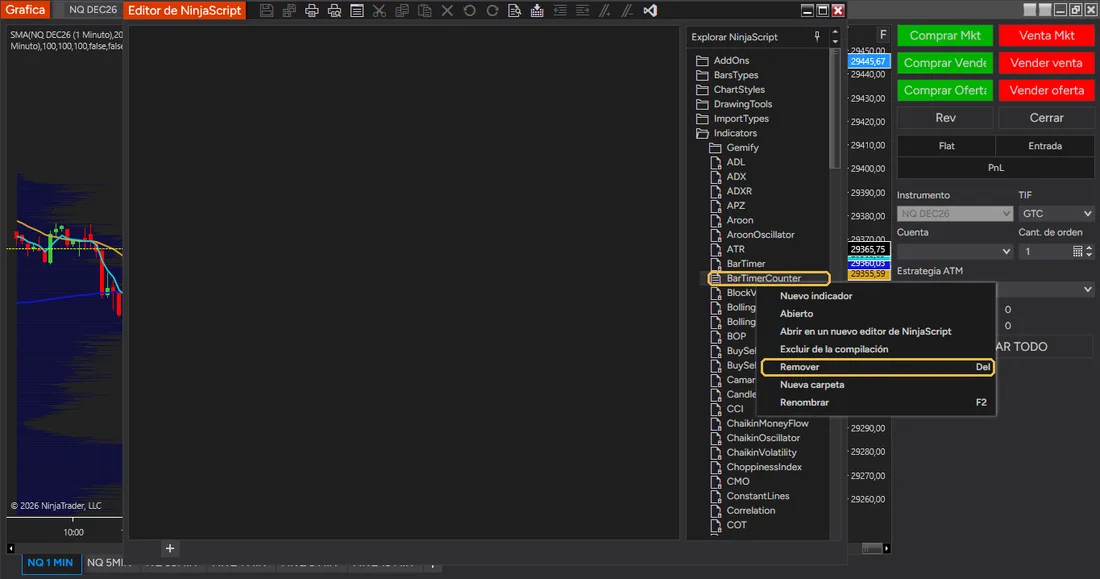Screen dimensions: 1100x579
Task: Open Visual Studio via toolbar icon
Action: coord(650,11)
